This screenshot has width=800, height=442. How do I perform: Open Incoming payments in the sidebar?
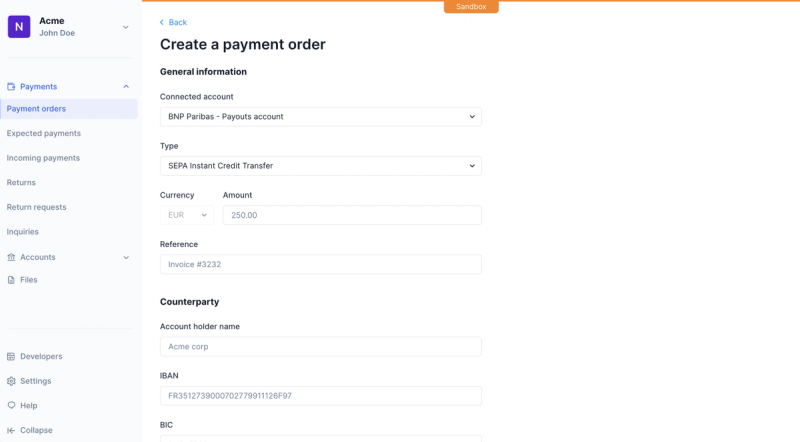click(43, 158)
